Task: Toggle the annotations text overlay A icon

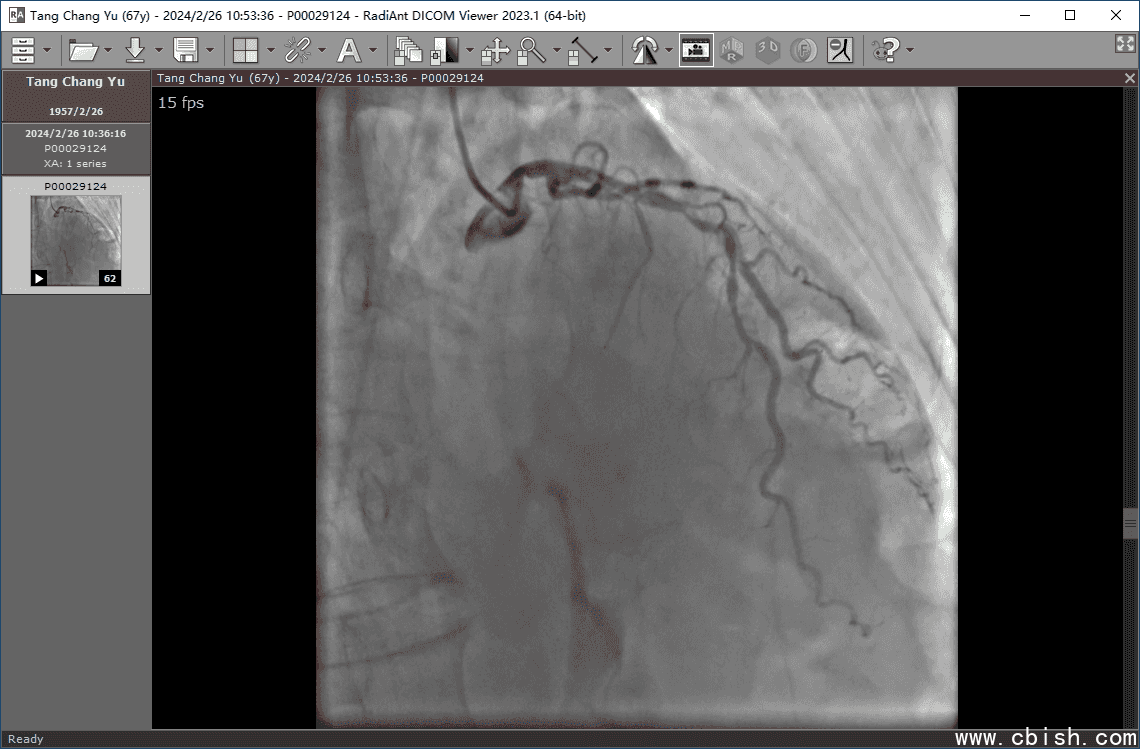Action: (349, 50)
